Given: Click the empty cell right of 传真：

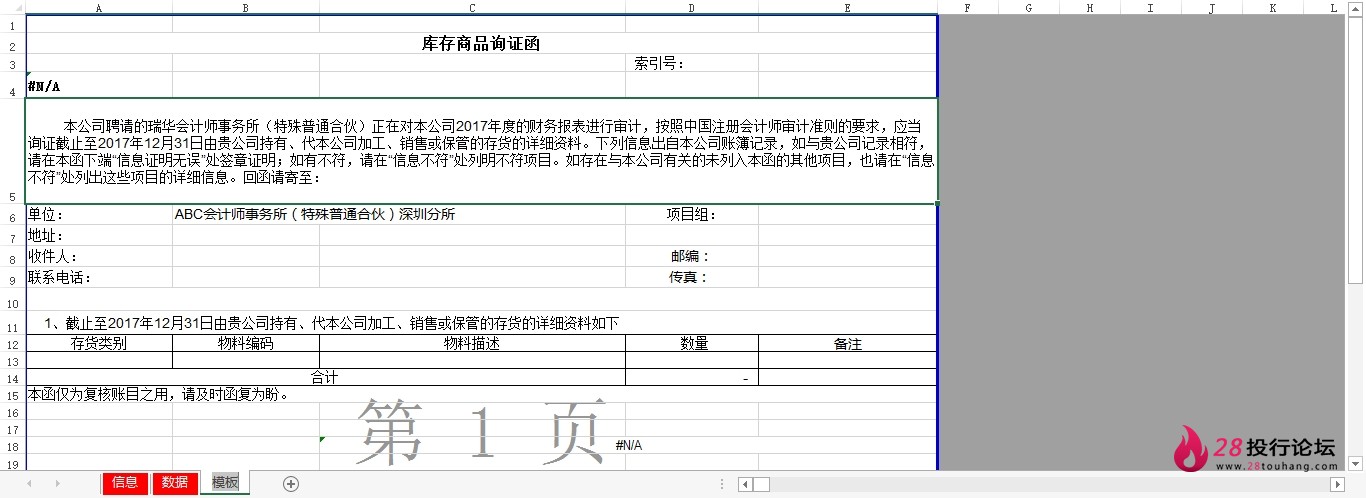Looking at the screenshot, I should [x=848, y=278].
